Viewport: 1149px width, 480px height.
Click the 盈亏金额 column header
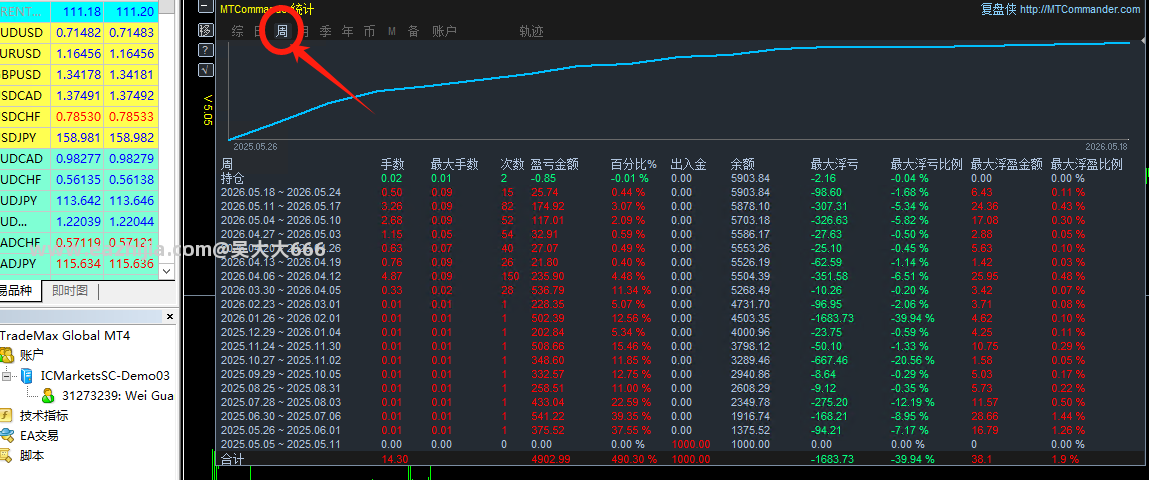[x=555, y=164]
